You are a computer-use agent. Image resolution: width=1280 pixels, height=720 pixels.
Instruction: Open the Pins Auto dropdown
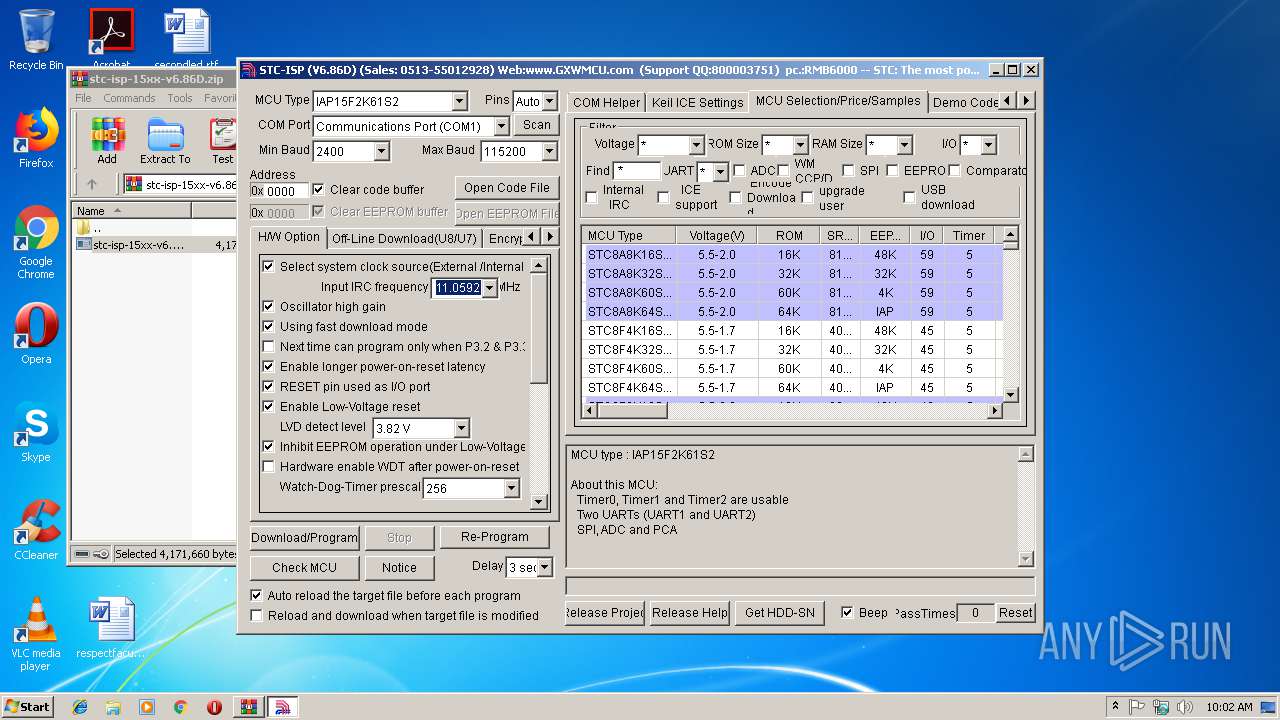point(549,101)
